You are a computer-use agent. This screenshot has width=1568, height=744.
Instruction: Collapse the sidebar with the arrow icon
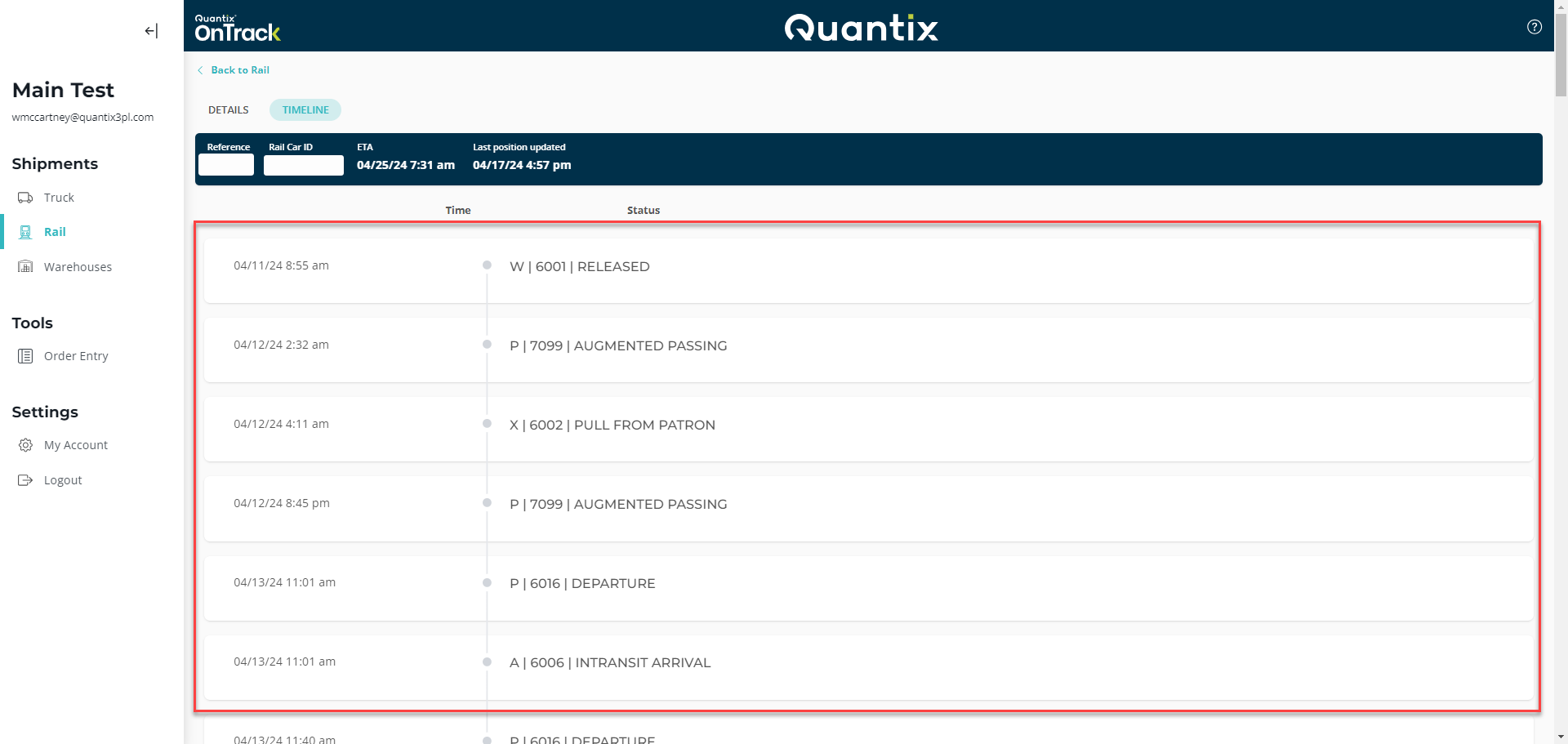point(151,31)
